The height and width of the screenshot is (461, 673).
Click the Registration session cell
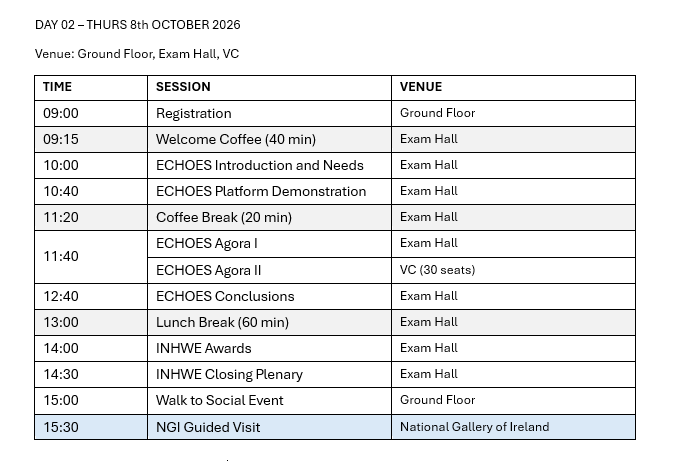[194, 114]
